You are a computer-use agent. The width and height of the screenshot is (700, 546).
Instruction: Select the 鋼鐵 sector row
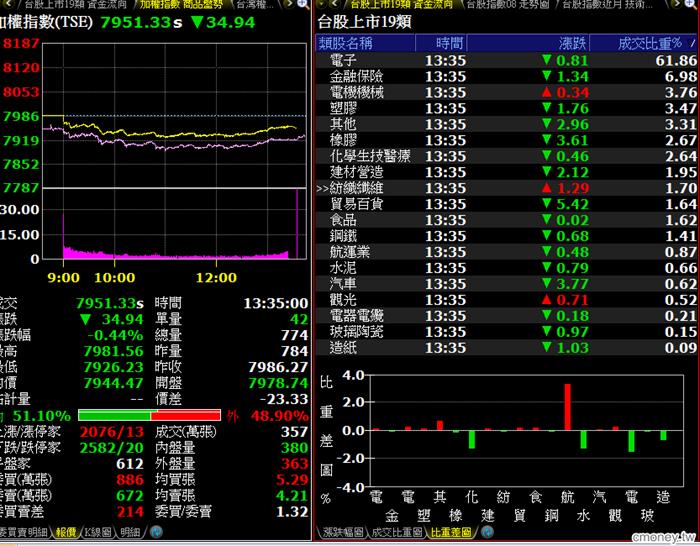[x=506, y=236]
